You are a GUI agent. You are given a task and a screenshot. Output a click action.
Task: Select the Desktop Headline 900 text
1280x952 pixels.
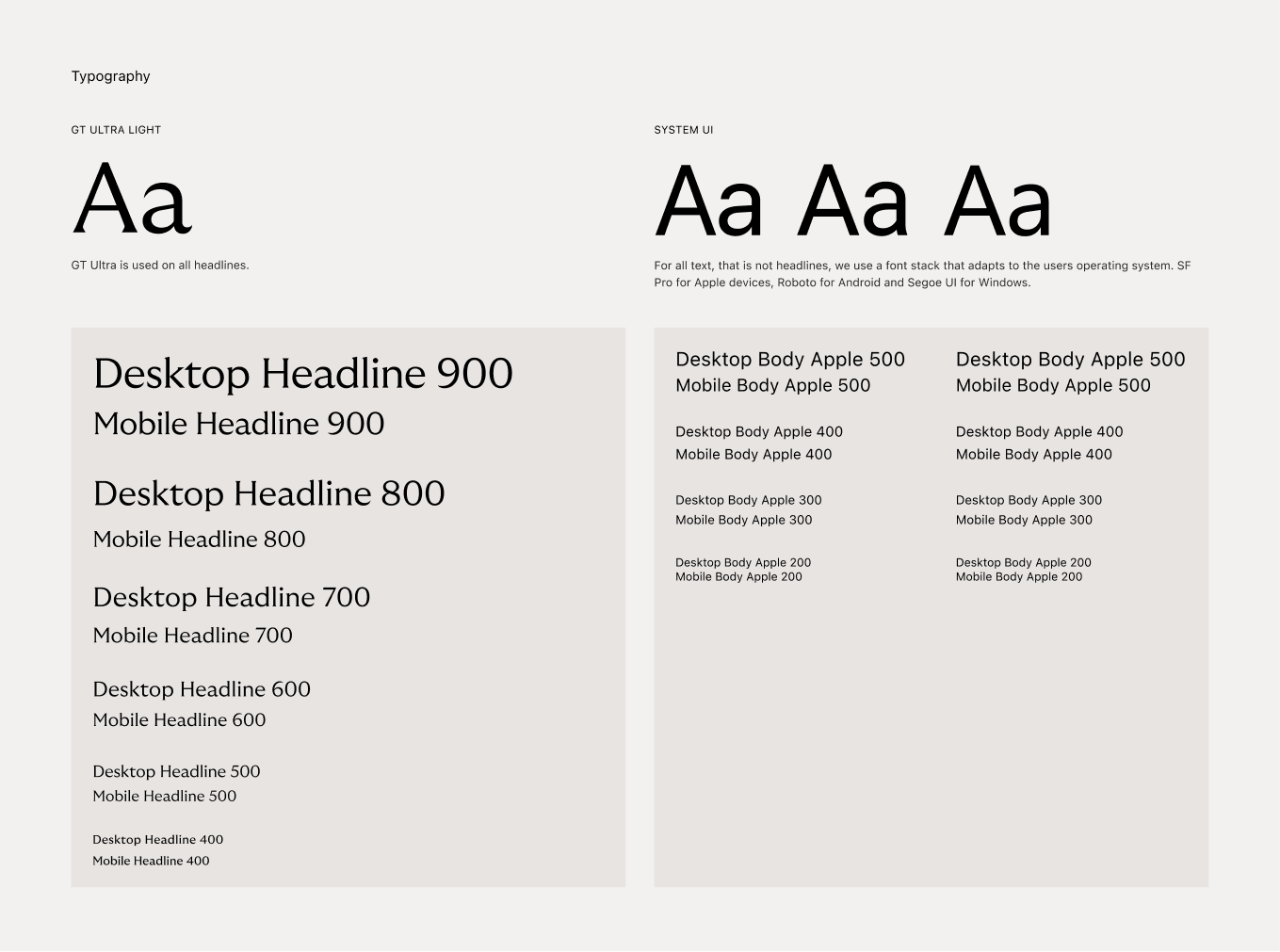pos(302,374)
